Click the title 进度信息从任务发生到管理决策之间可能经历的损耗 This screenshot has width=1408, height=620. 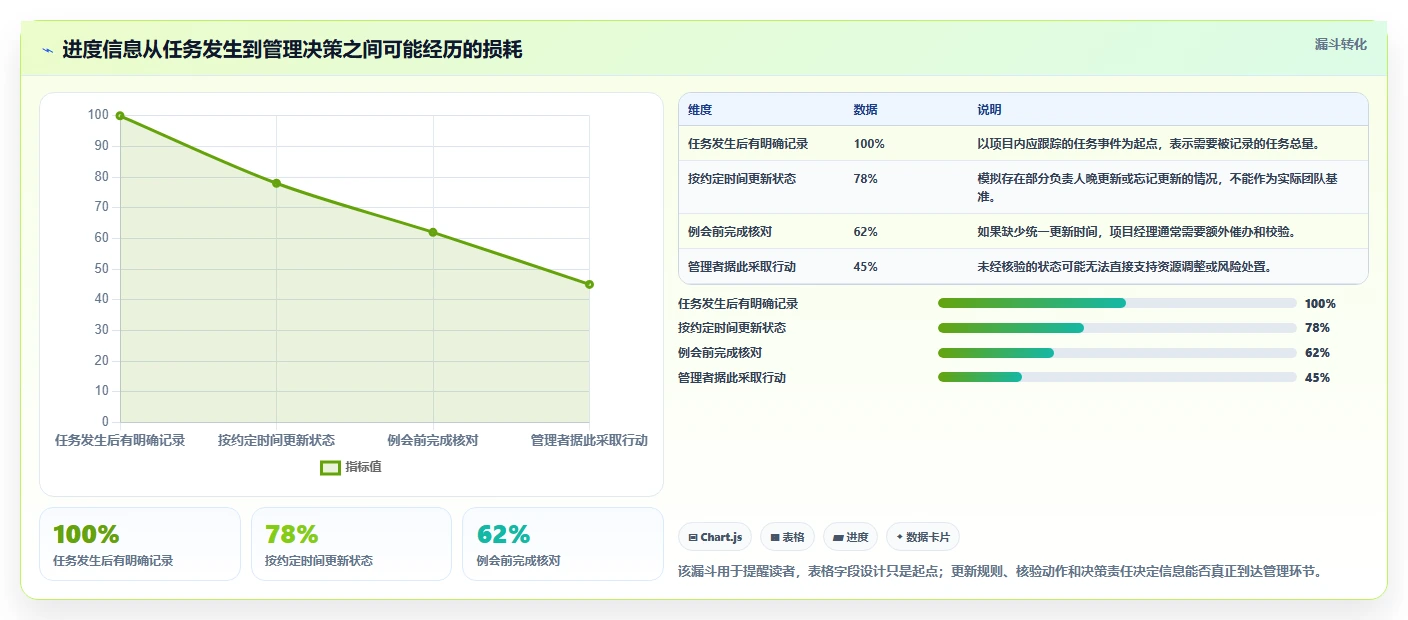[x=292, y=50]
